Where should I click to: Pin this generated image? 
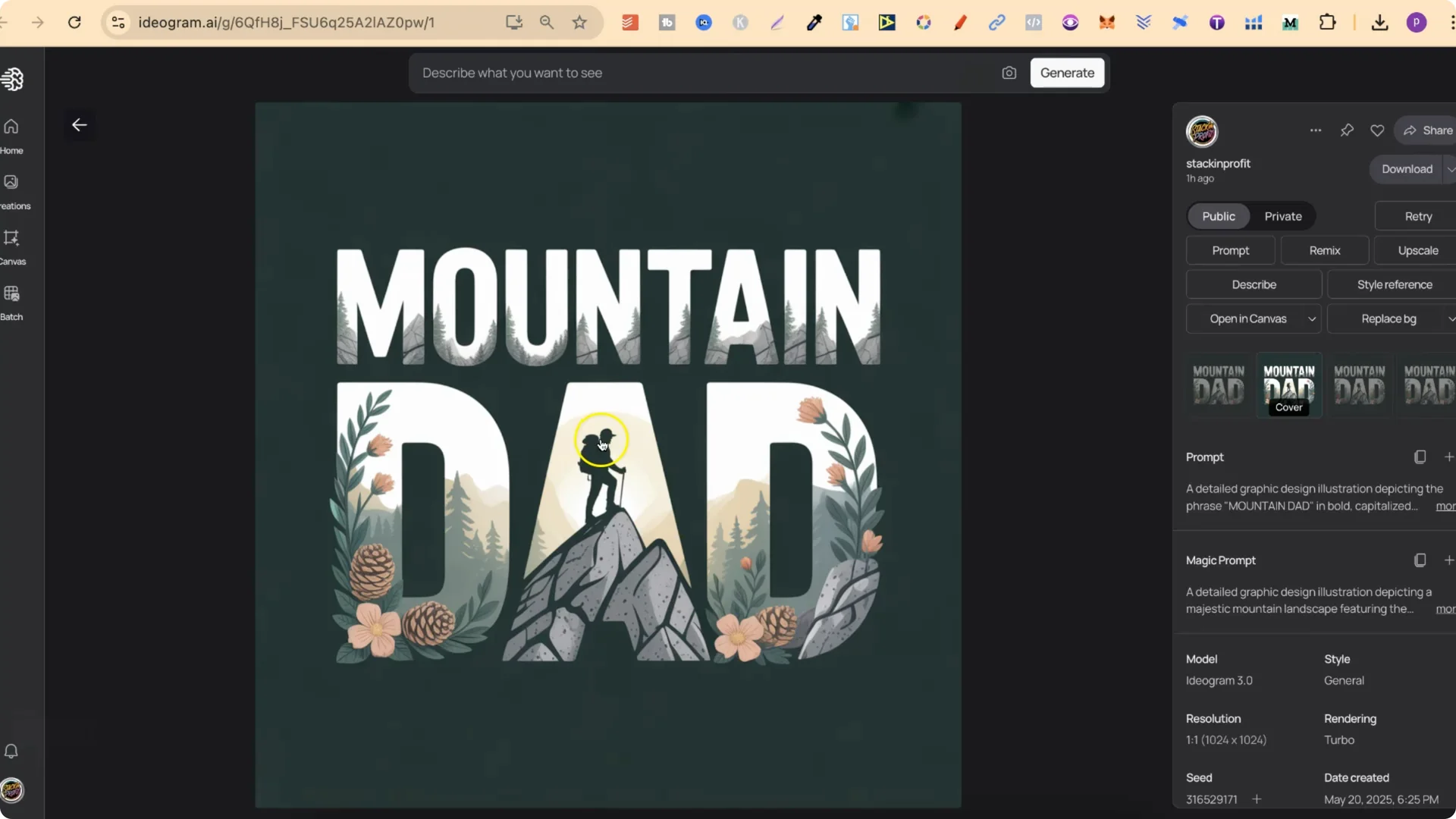click(1348, 130)
